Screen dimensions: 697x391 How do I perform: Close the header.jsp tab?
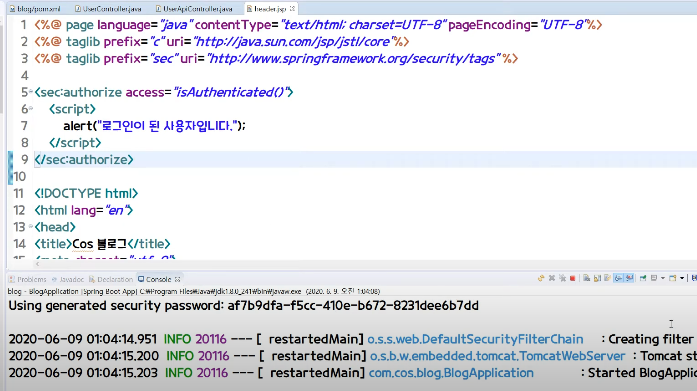(x=292, y=8)
